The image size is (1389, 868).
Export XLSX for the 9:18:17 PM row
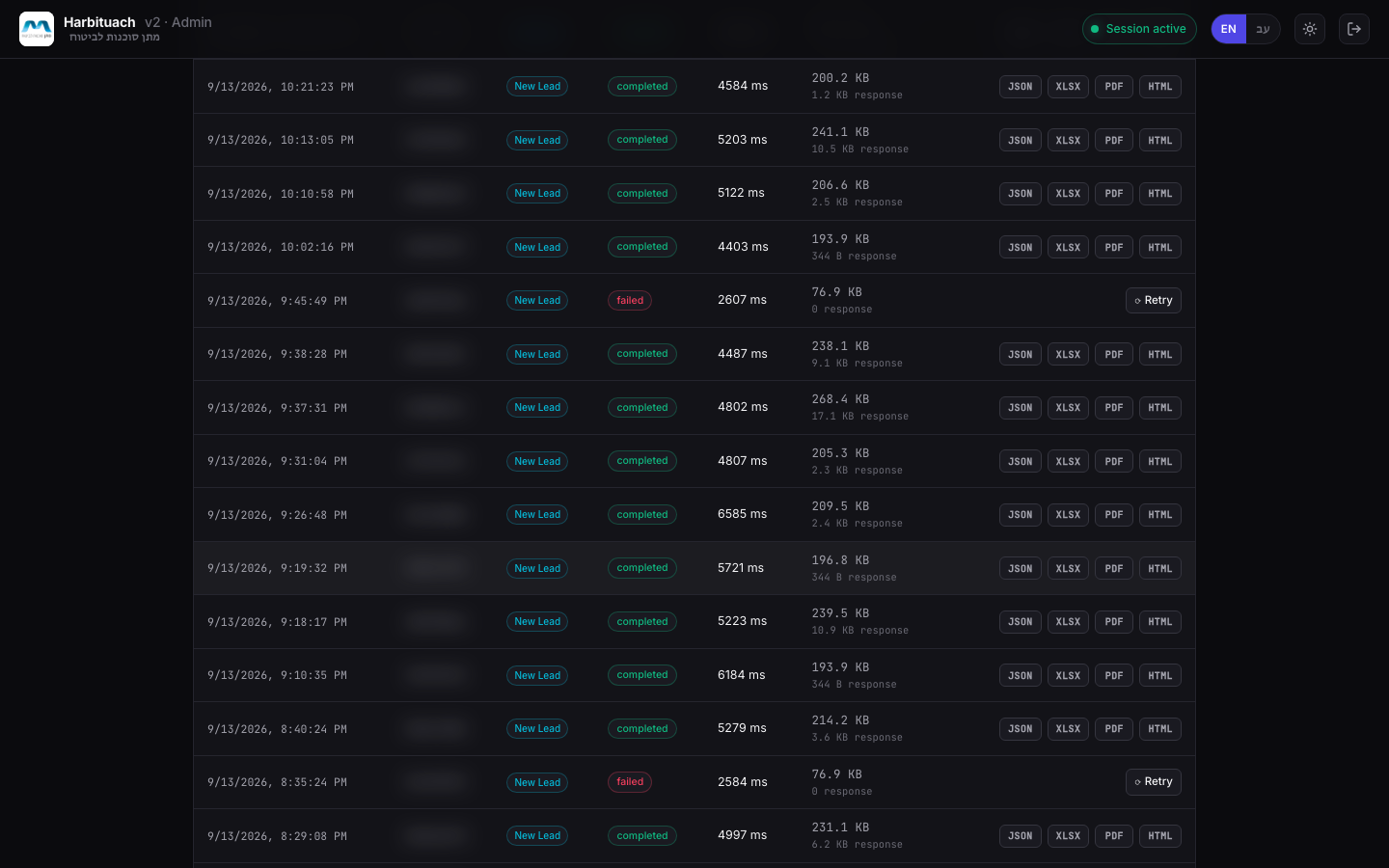click(x=1068, y=622)
